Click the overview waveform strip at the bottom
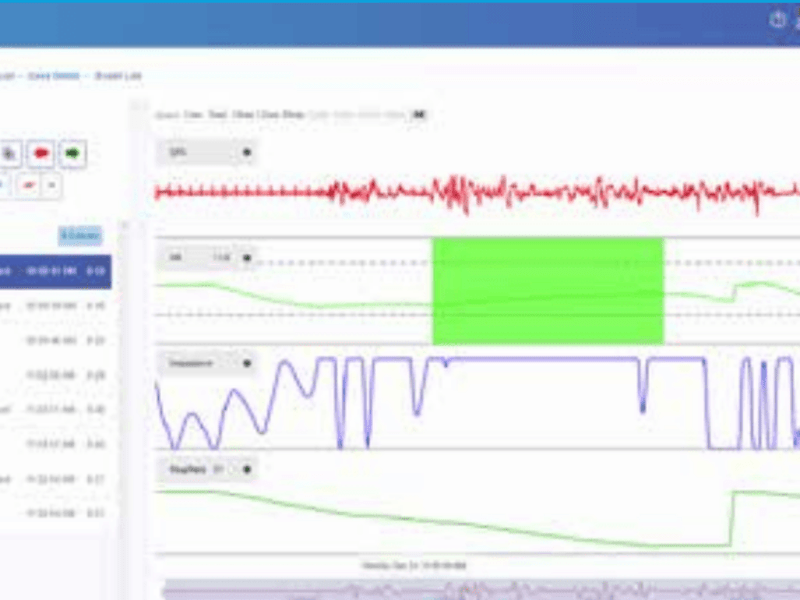The width and height of the screenshot is (800, 600). click(481, 590)
